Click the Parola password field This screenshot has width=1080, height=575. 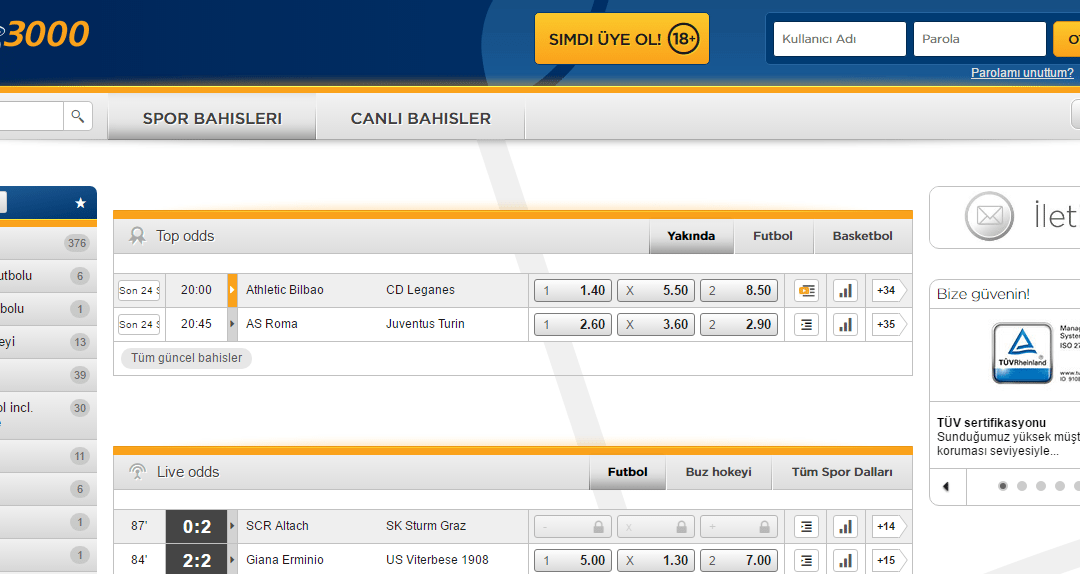[979, 39]
